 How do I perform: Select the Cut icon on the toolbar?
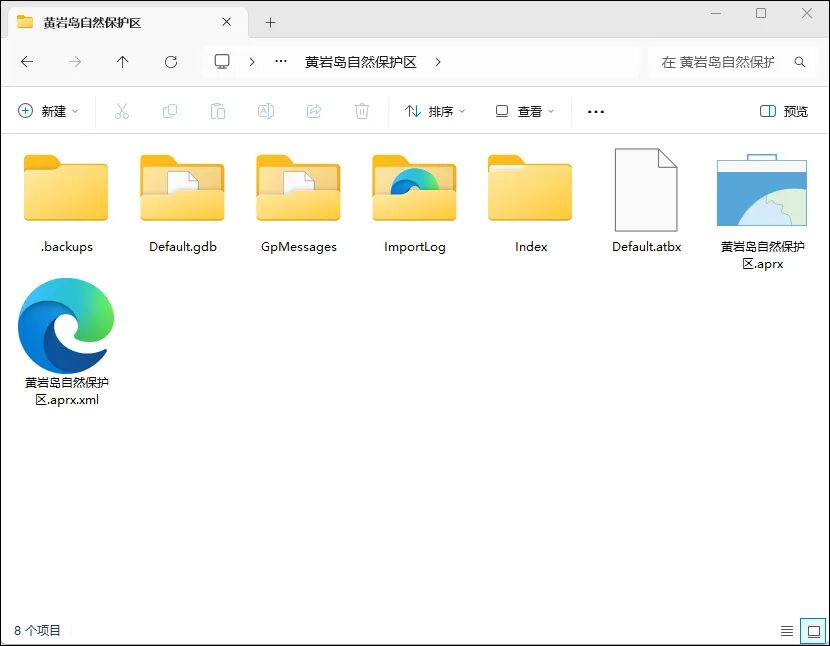pyautogui.click(x=122, y=111)
